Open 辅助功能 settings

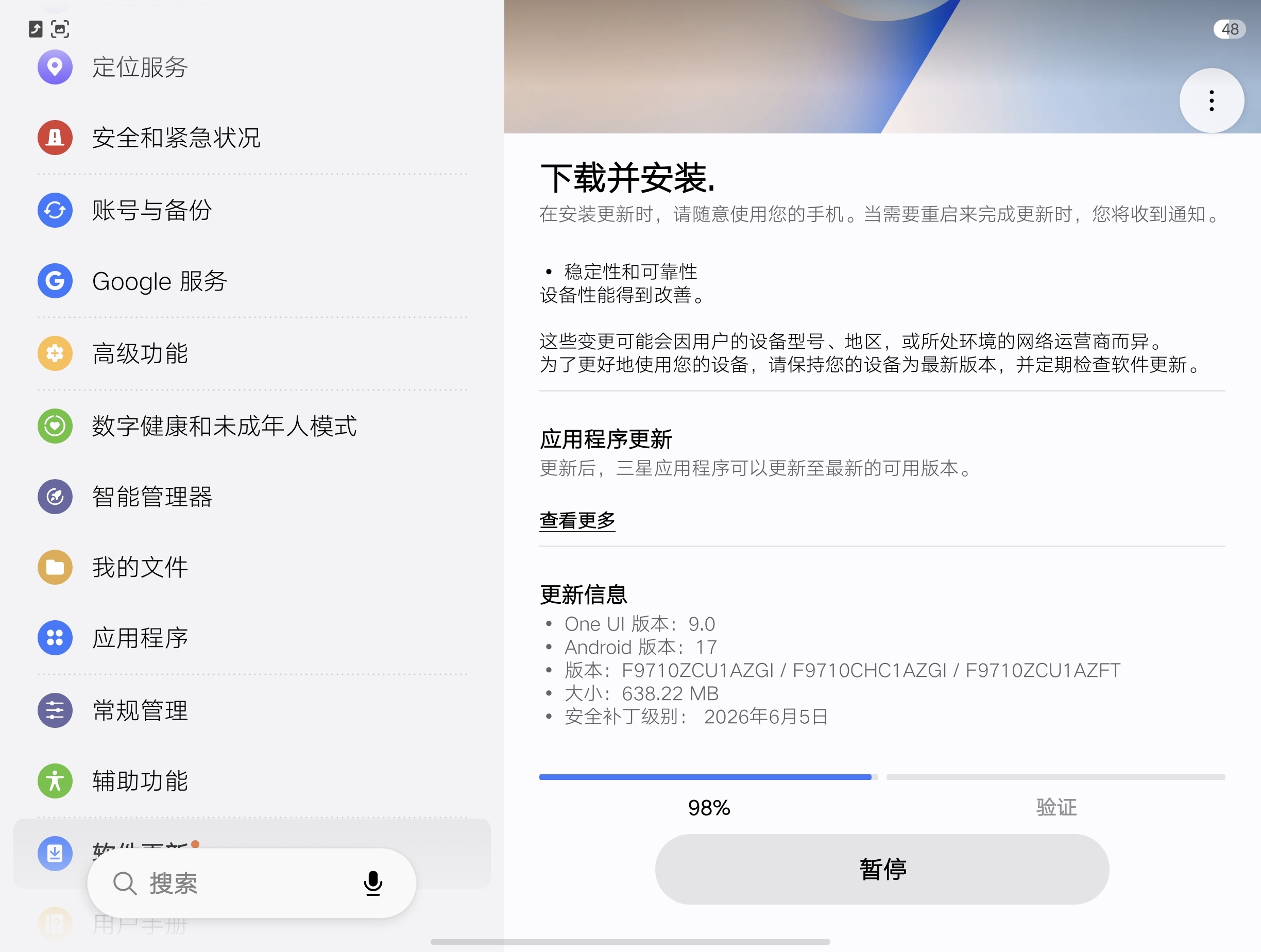pyautogui.click(x=252, y=781)
